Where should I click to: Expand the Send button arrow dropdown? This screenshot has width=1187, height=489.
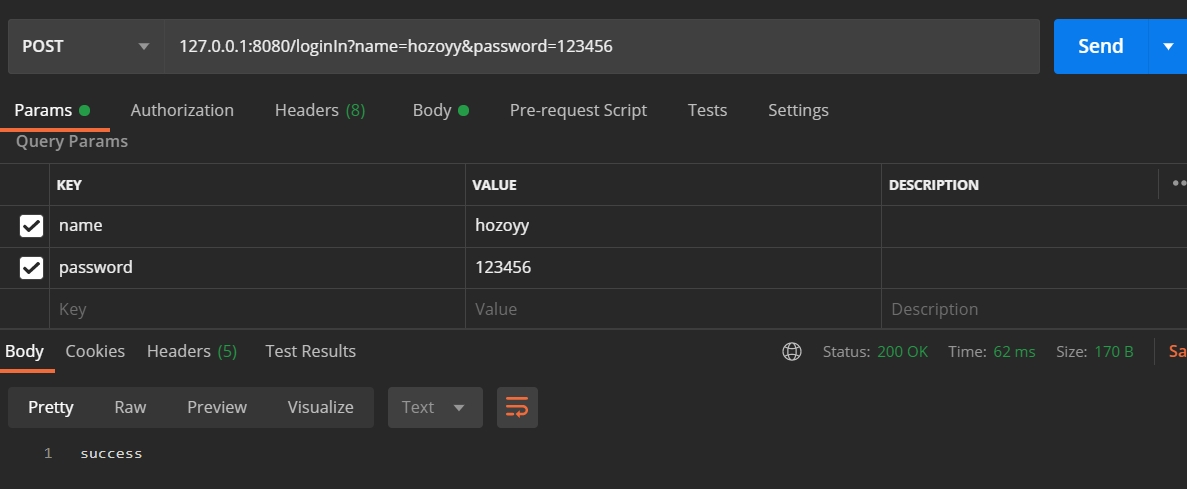(x=1168, y=46)
